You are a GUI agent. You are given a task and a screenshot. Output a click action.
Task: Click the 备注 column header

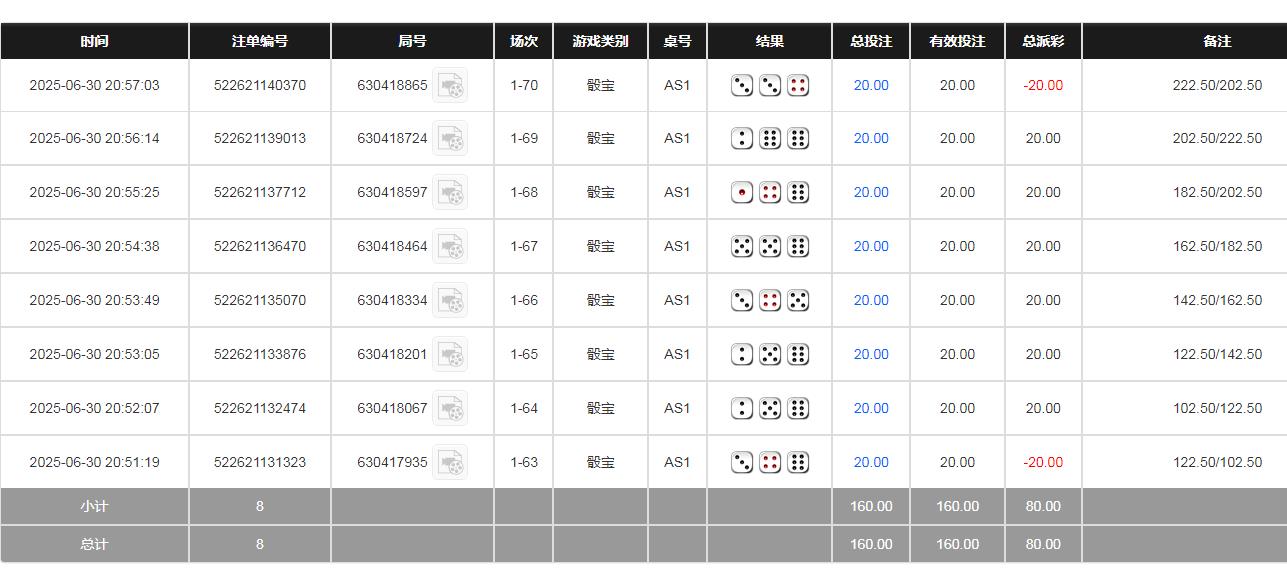[x=1217, y=41]
